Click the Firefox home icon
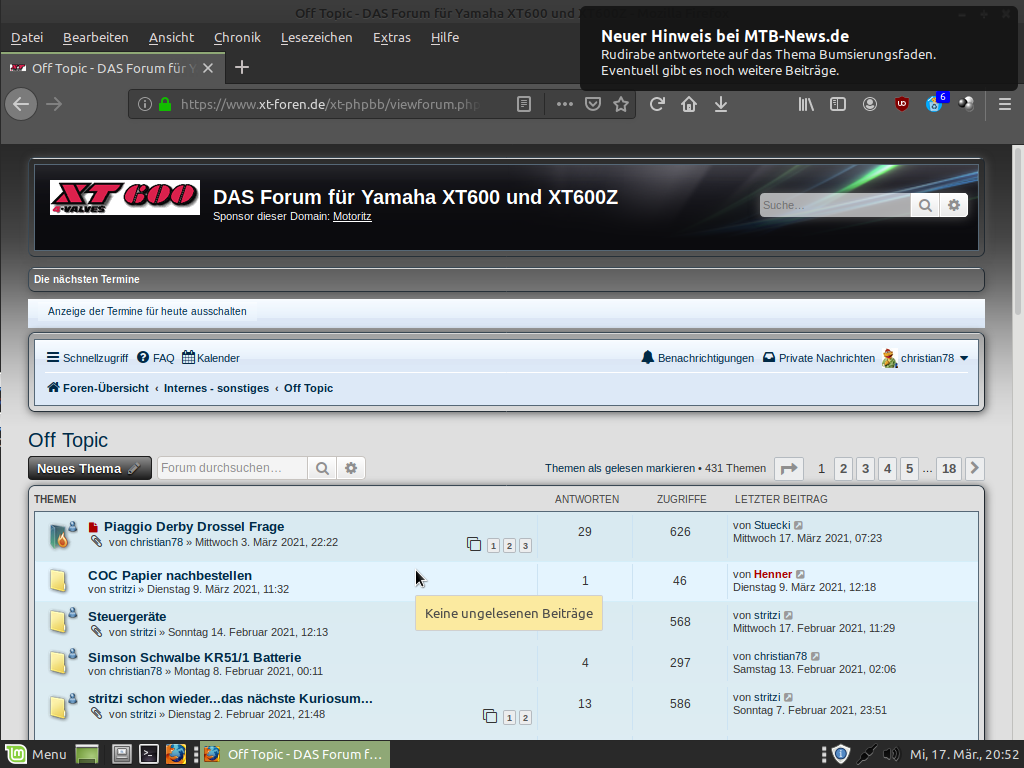The width and height of the screenshot is (1024, 768). pos(689,104)
